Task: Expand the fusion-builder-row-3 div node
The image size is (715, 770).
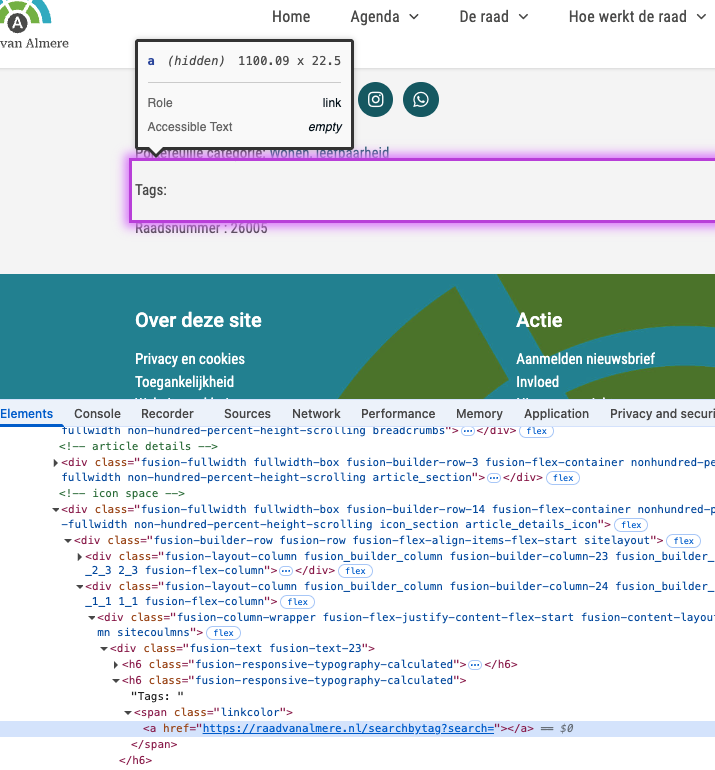Action: [x=55, y=463]
